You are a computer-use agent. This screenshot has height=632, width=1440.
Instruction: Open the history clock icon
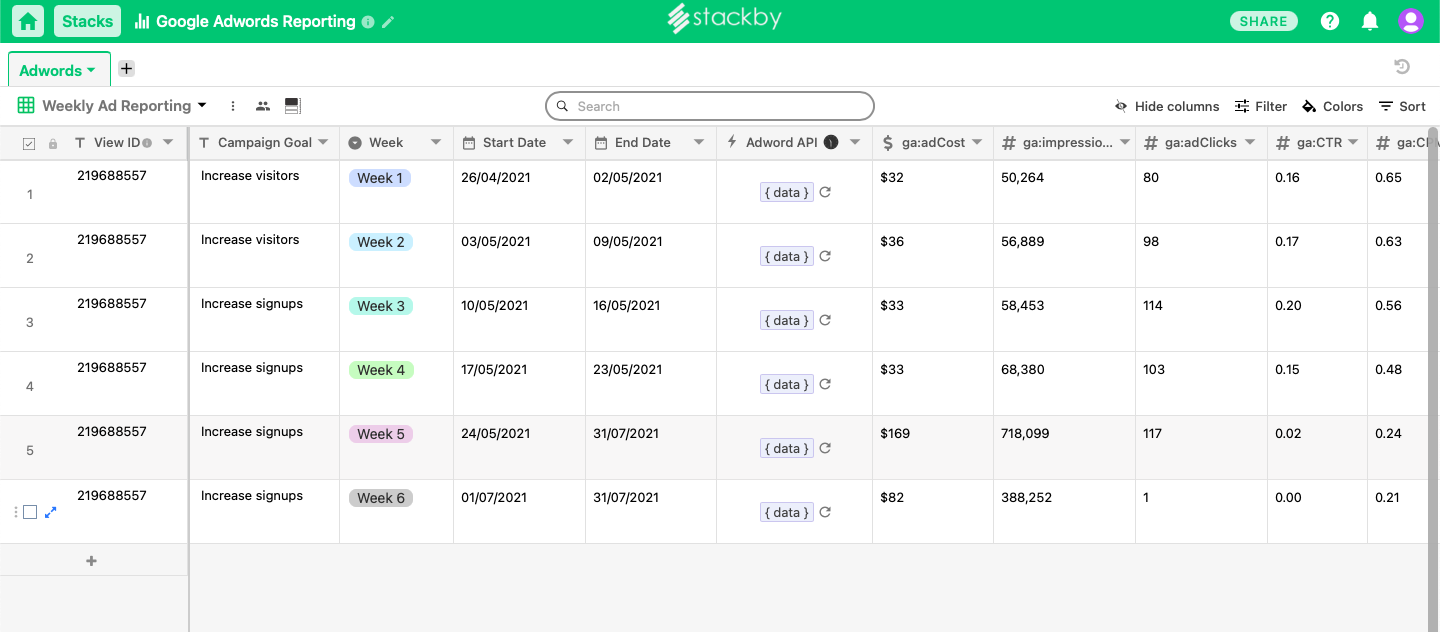click(x=1402, y=67)
